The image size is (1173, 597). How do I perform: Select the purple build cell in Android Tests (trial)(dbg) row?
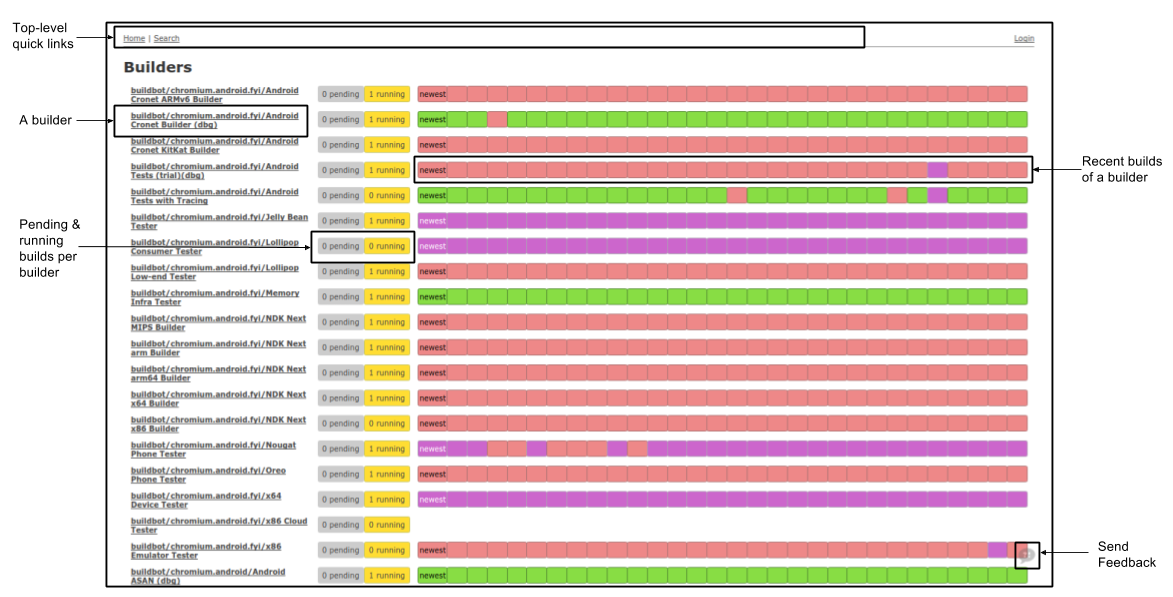coord(937,170)
